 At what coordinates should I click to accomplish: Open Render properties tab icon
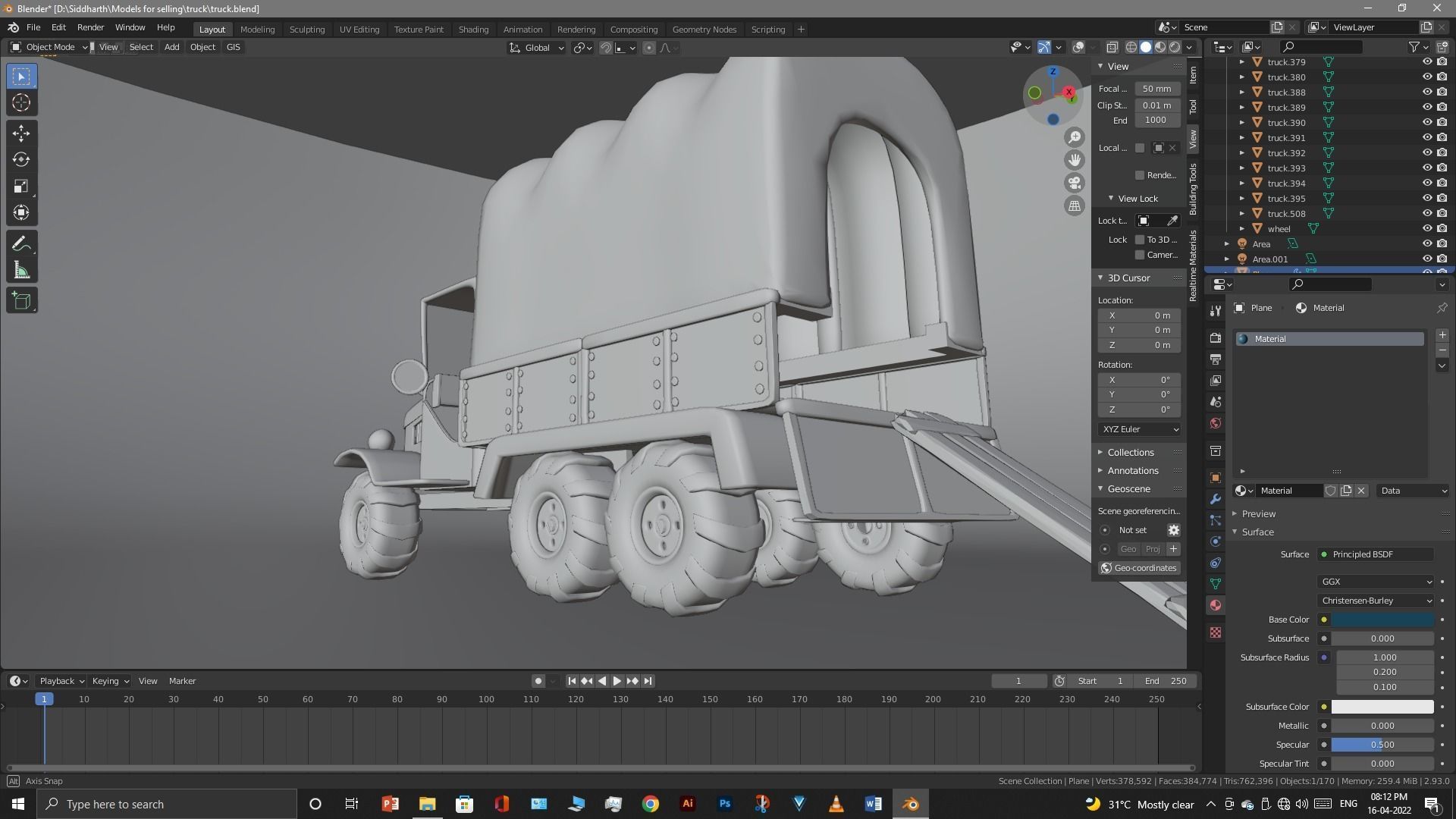(1216, 337)
